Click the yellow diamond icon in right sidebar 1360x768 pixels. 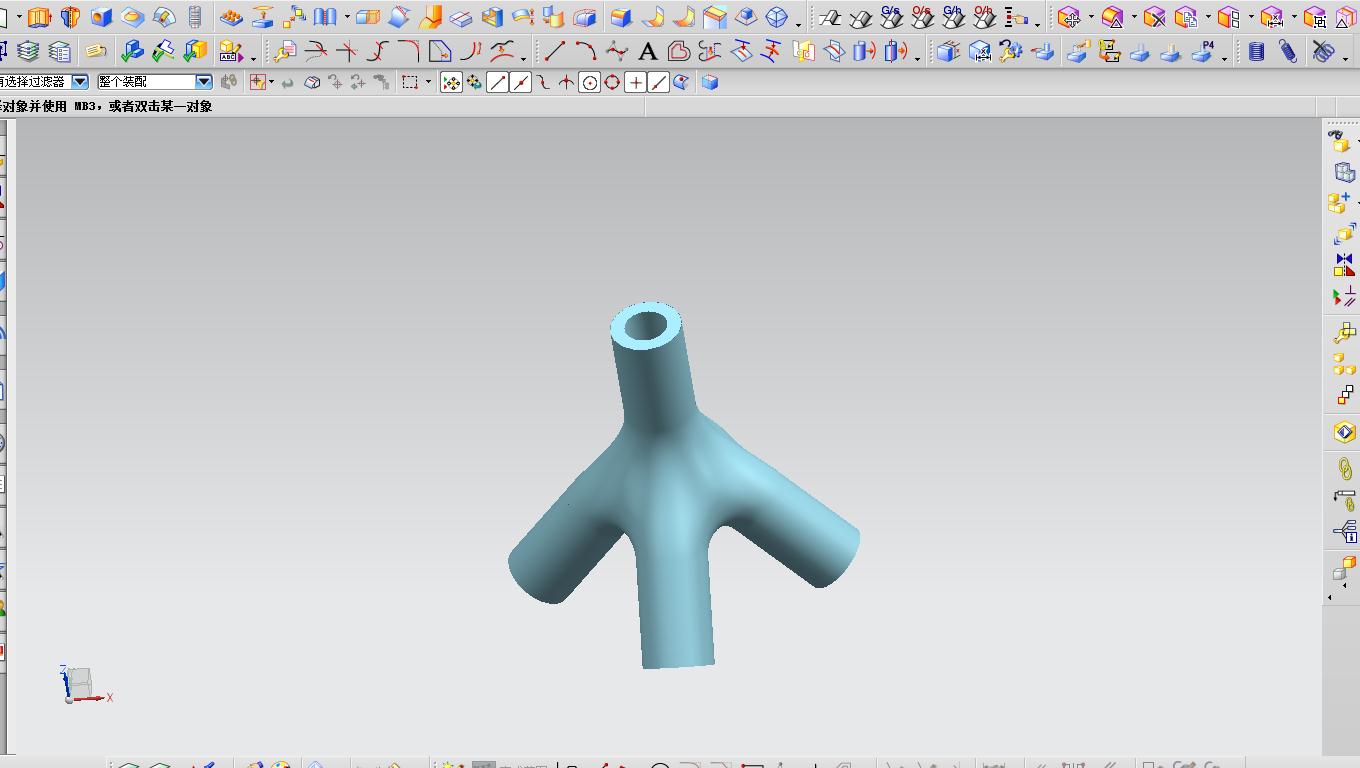(1344, 432)
